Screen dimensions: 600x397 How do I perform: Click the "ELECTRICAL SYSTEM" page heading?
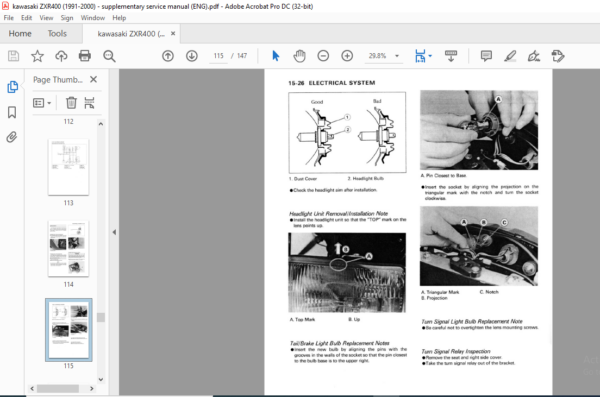[342, 83]
